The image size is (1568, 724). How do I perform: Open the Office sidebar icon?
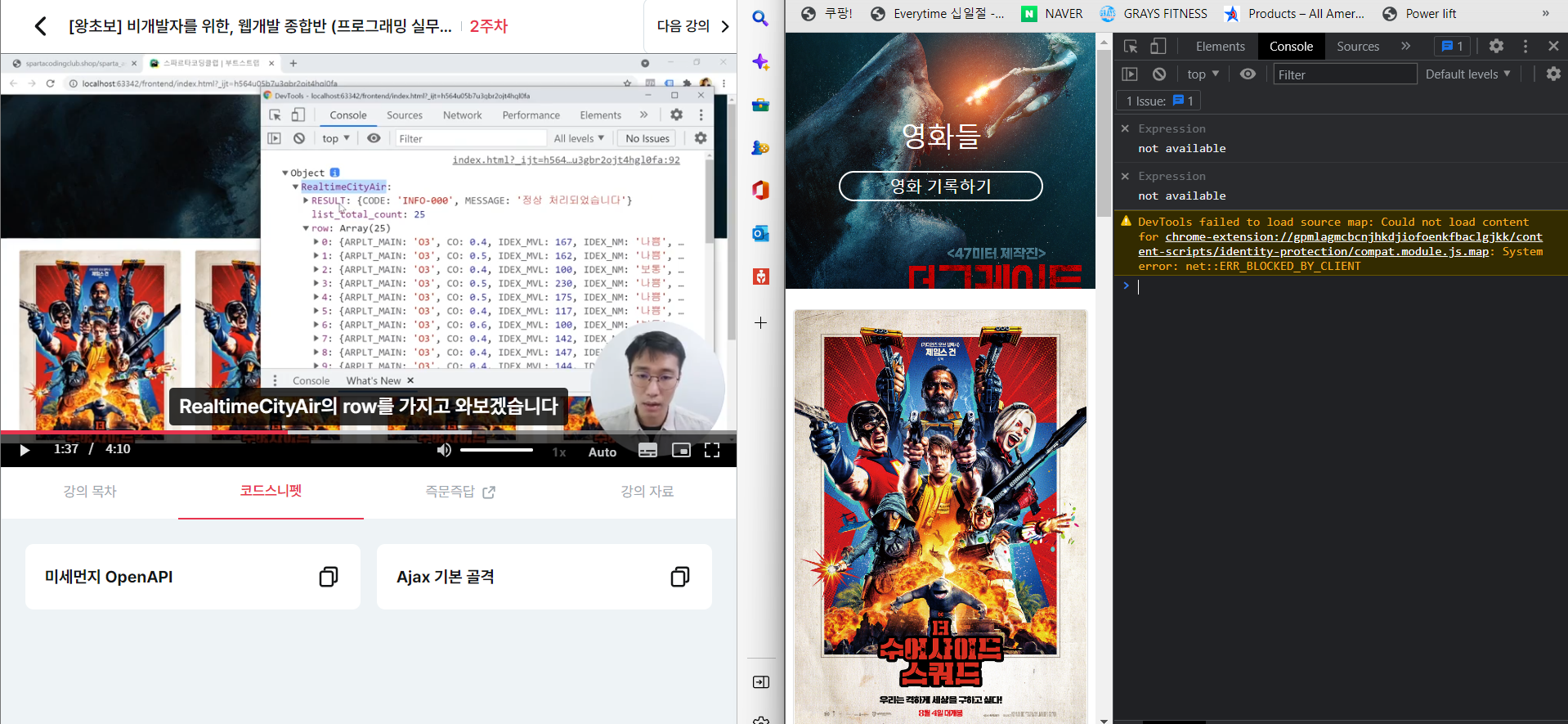[760, 191]
